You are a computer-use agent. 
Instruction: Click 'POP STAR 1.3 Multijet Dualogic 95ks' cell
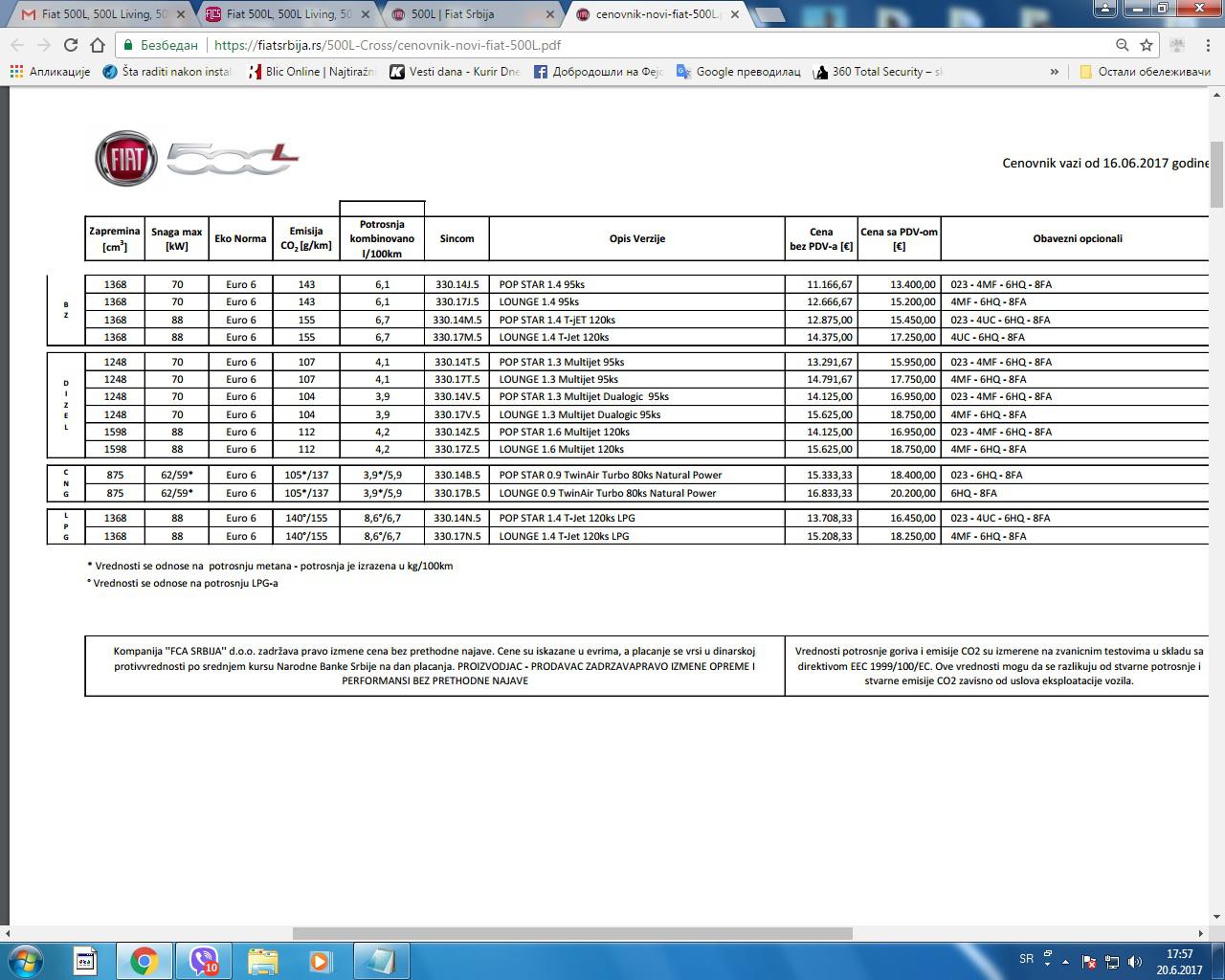point(584,396)
